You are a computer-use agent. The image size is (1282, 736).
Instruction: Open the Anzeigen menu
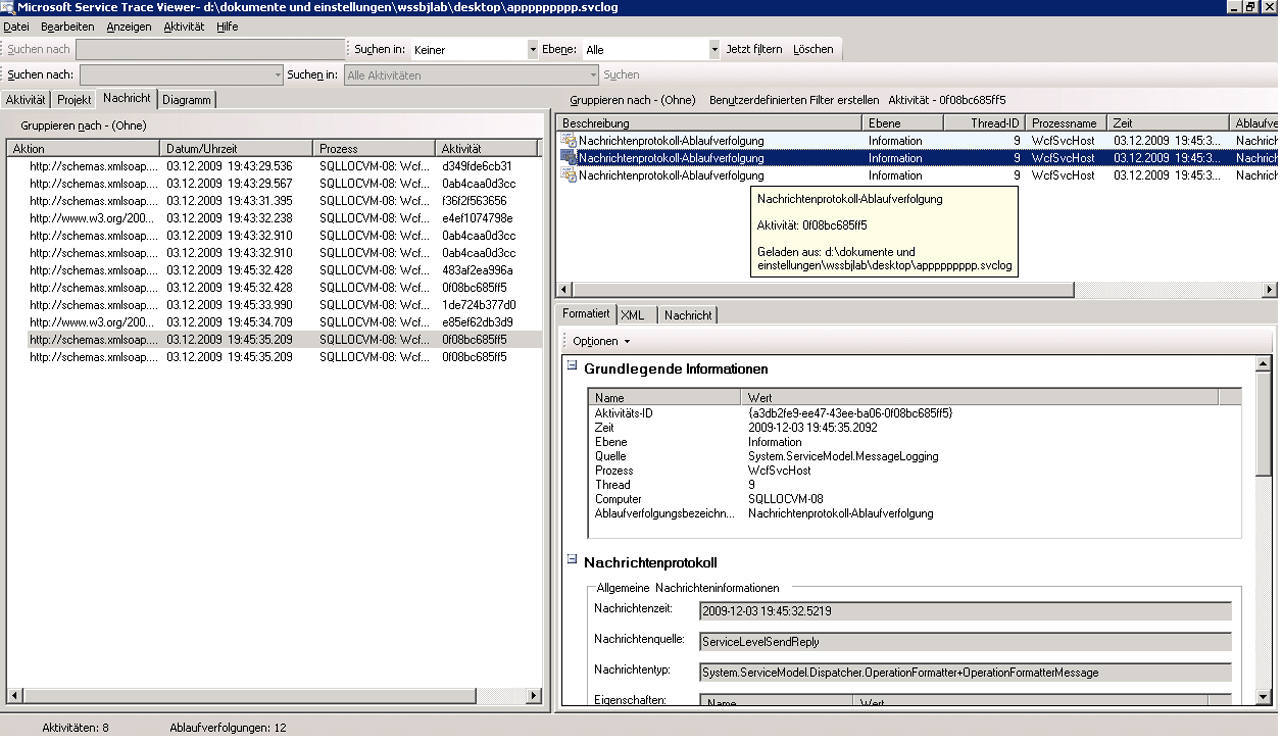pos(129,27)
